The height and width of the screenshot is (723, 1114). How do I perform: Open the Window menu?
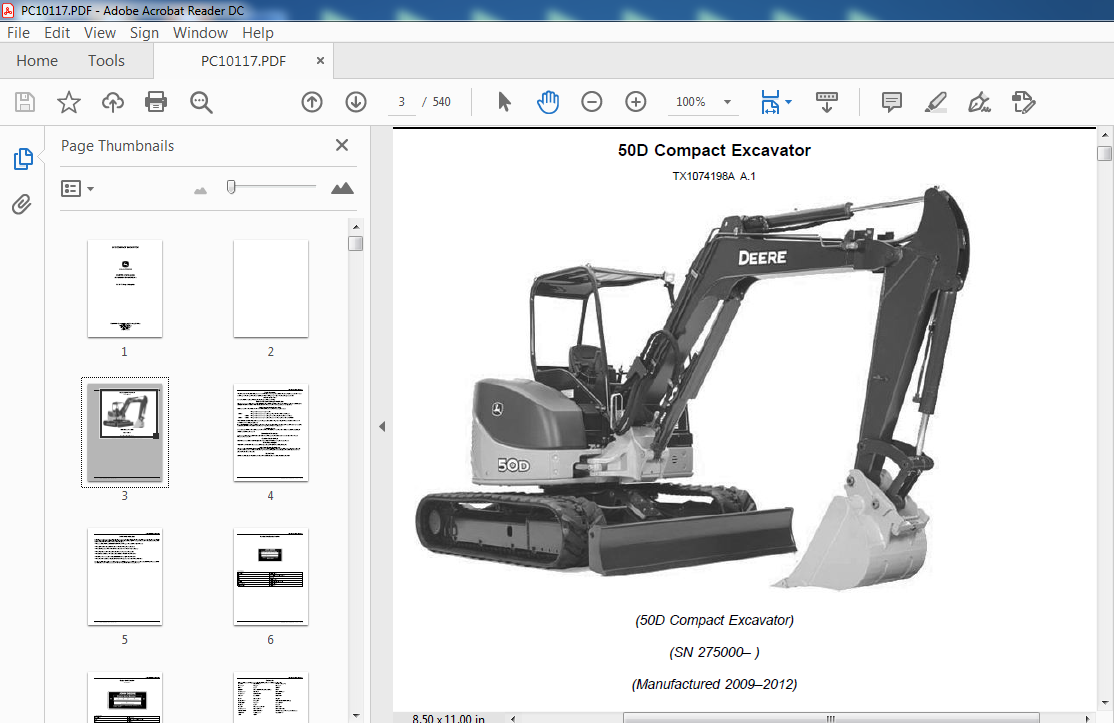click(200, 33)
